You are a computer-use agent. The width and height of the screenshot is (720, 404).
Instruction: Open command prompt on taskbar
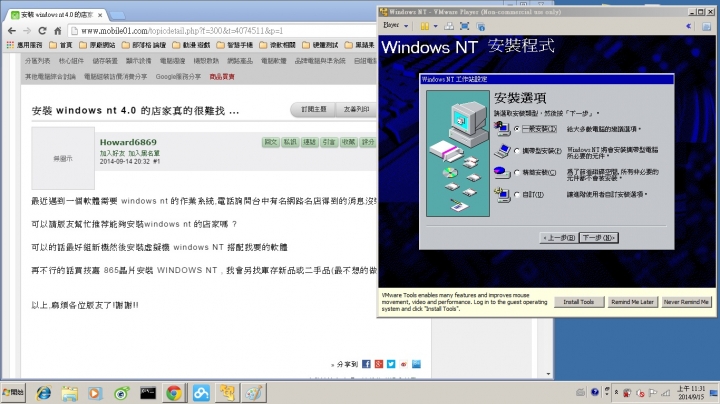coord(148,393)
